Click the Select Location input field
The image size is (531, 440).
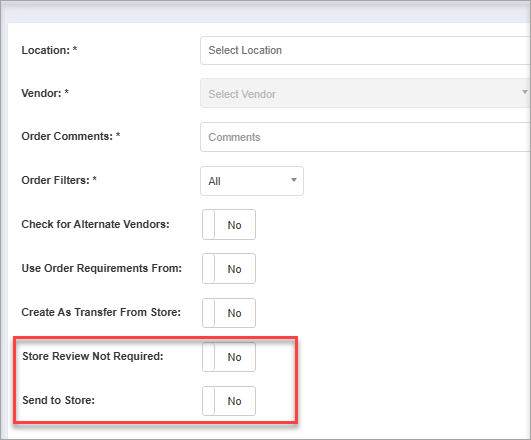click(x=365, y=50)
